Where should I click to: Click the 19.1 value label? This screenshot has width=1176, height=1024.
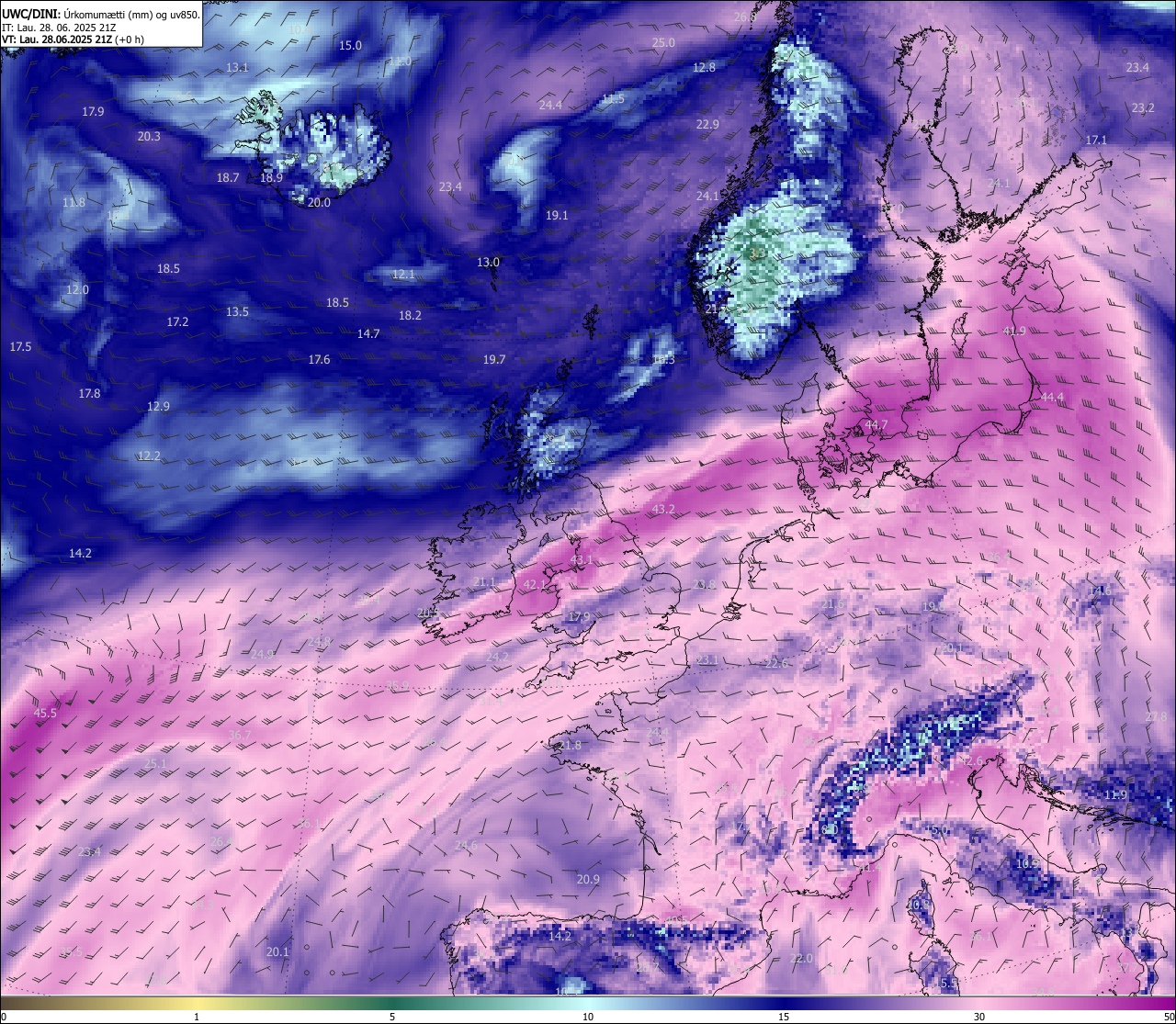tap(557, 215)
